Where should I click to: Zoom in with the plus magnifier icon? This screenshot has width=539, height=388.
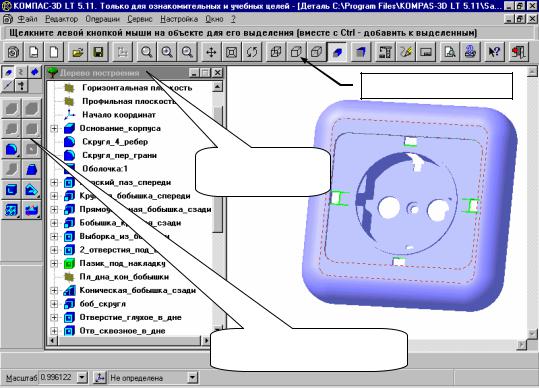[x=167, y=52]
